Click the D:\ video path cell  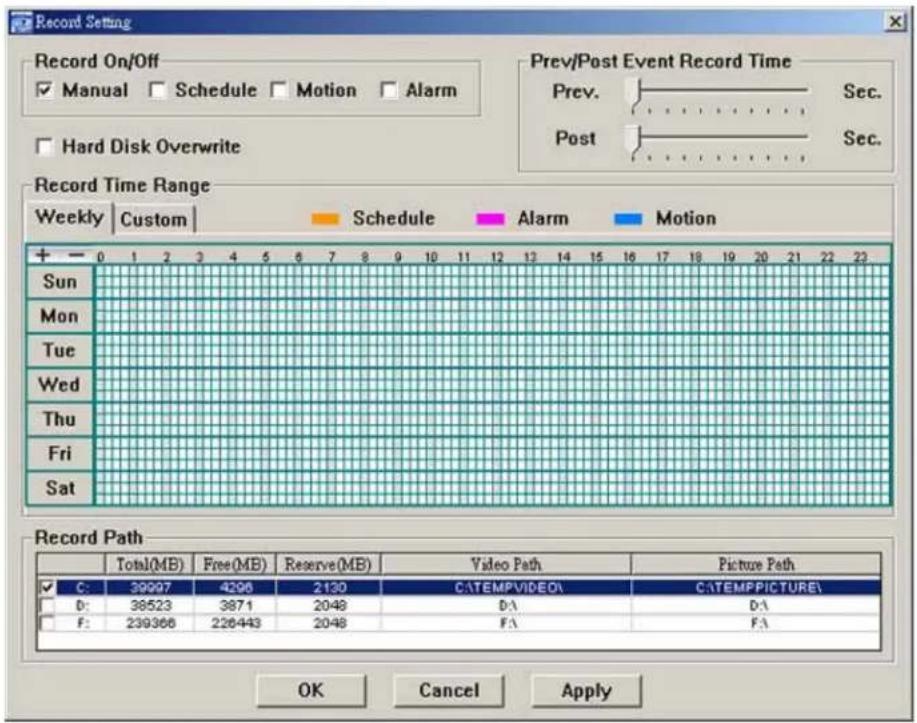[508, 605]
